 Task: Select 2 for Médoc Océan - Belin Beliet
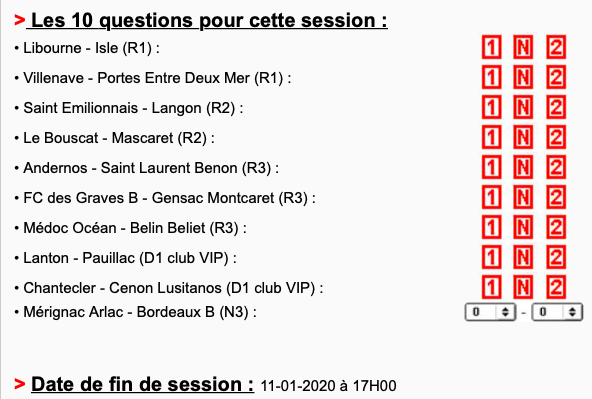click(556, 227)
